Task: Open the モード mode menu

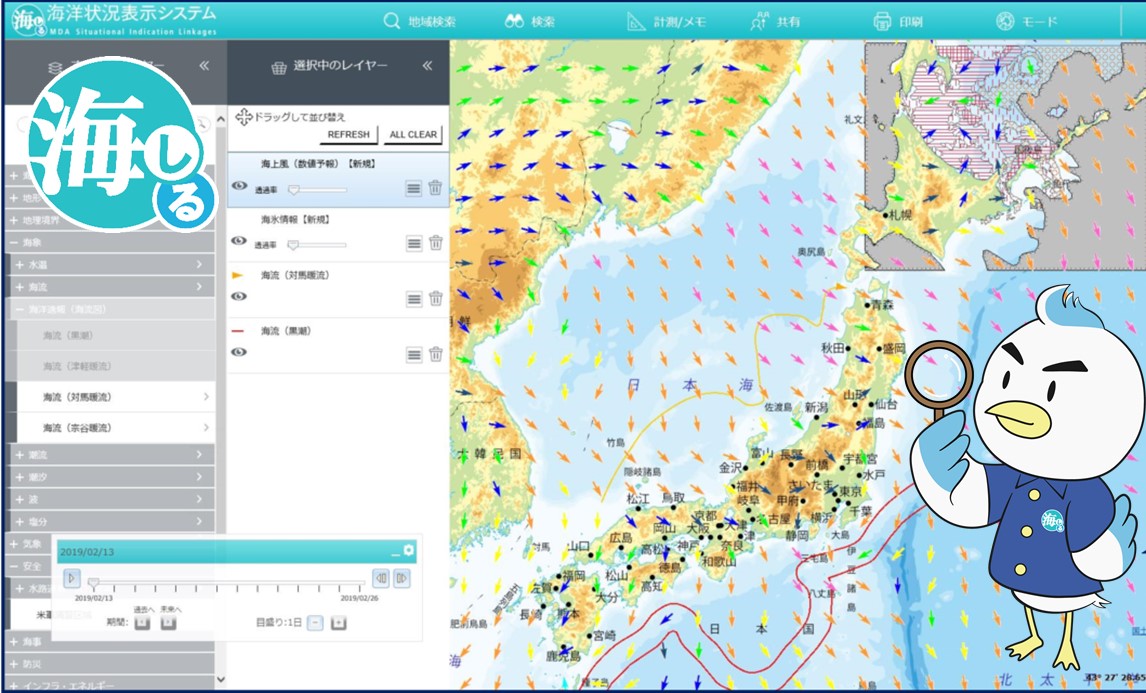Action: coord(1027,21)
